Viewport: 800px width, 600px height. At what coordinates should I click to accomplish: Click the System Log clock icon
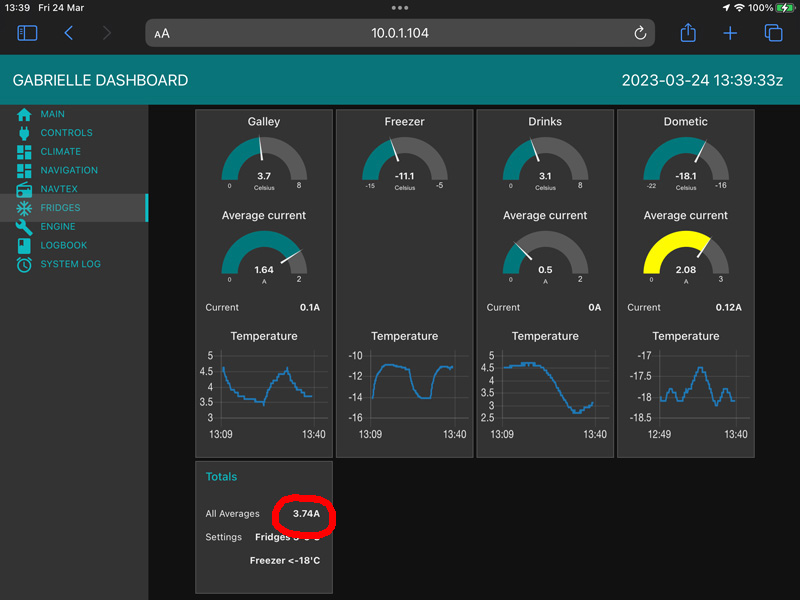[24, 265]
